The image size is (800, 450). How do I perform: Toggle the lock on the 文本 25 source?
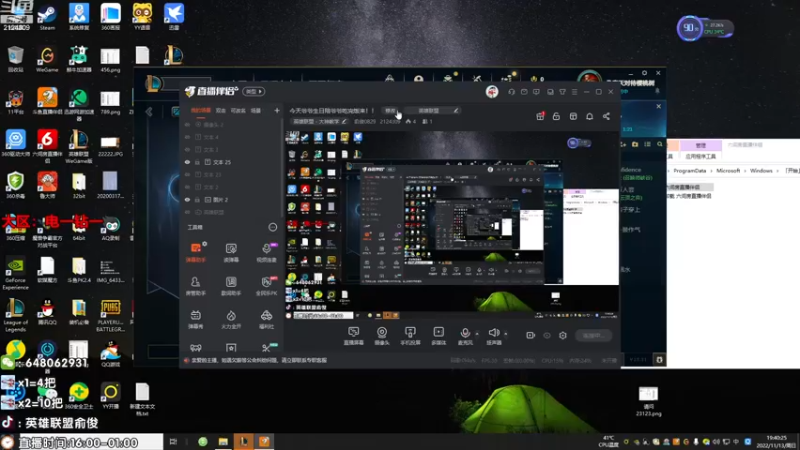coord(197,162)
